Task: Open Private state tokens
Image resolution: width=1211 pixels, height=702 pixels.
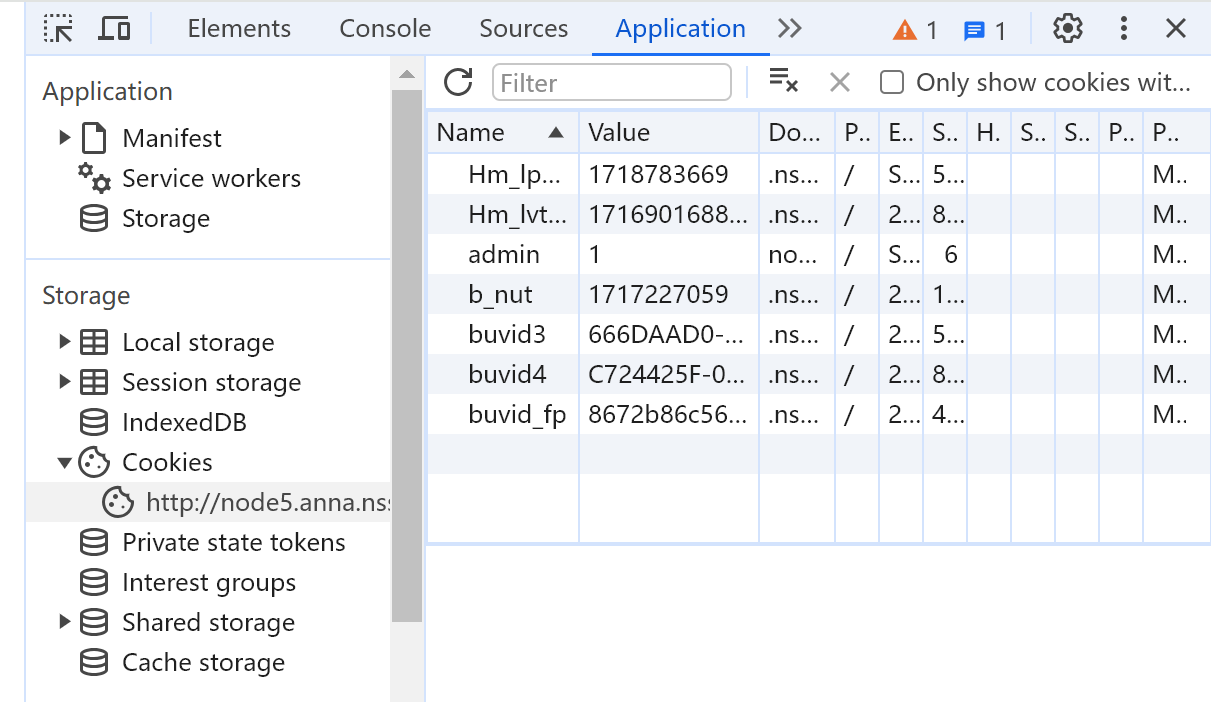Action: point(234,542)
